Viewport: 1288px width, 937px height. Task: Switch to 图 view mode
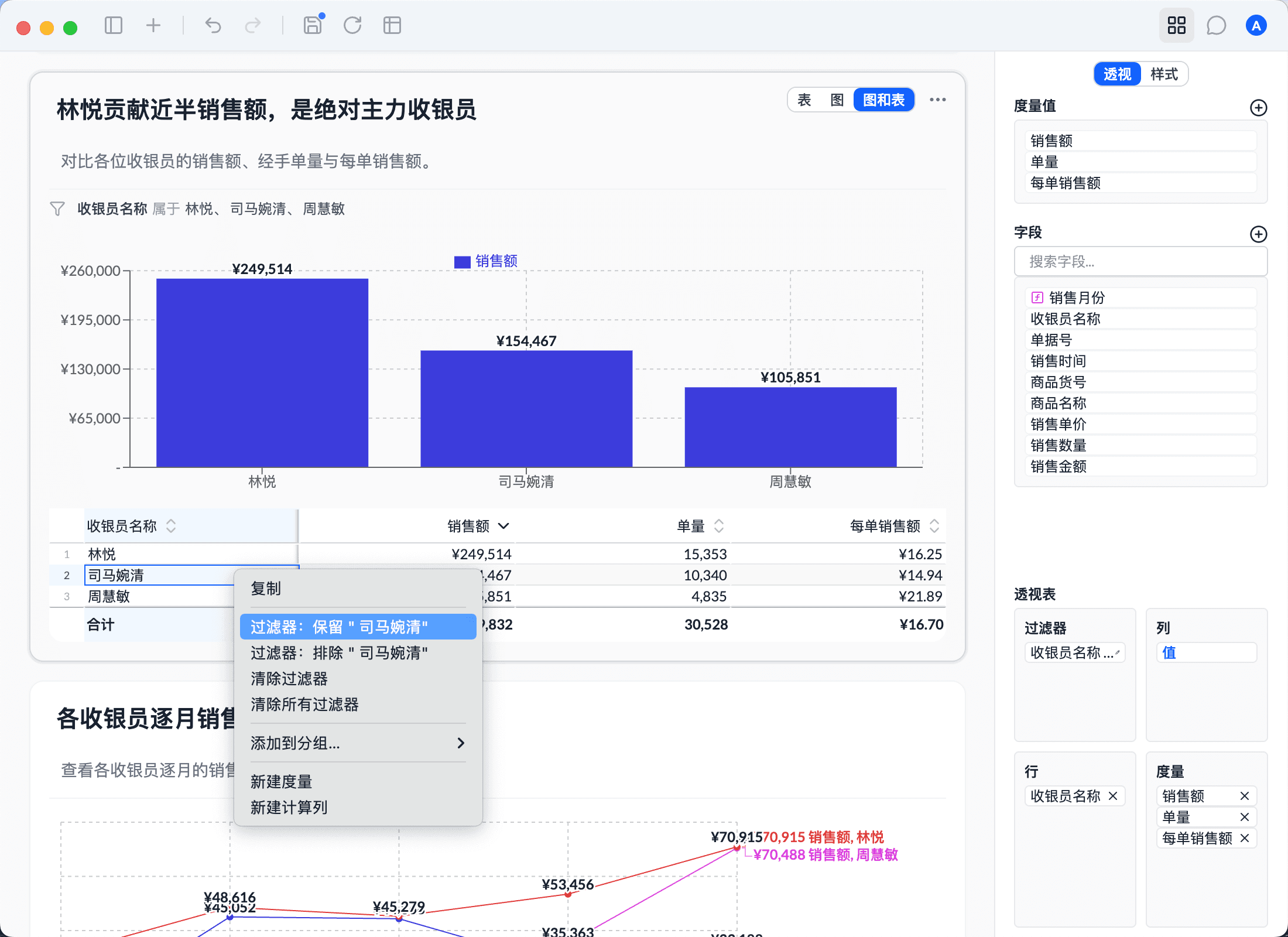coord(837,100)
